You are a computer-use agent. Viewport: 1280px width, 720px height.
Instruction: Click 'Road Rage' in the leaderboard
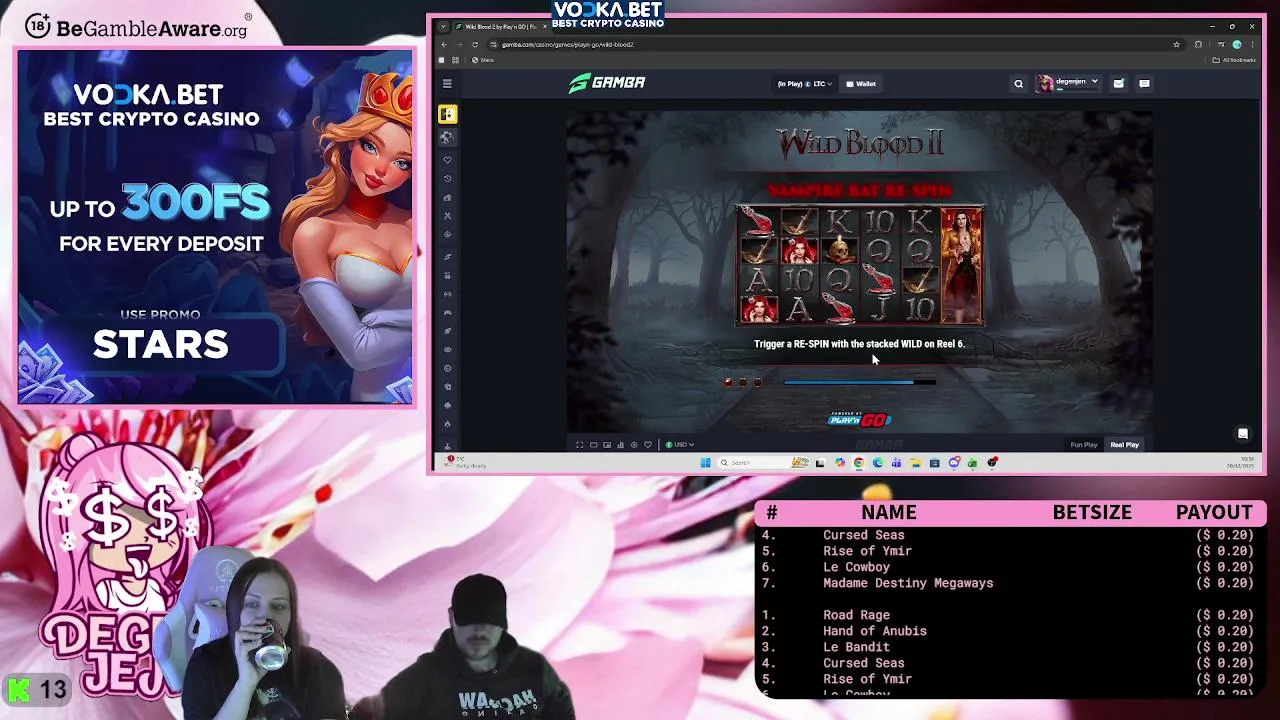tap(856, 615)
